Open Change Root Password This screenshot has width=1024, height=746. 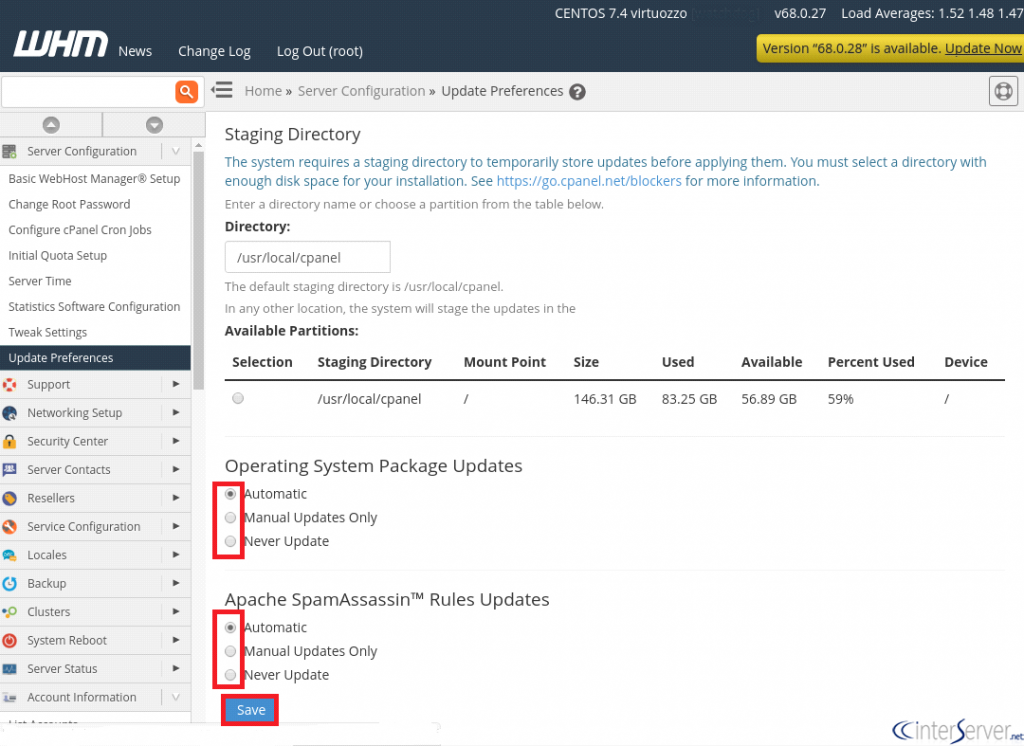(x=69, y=204)
